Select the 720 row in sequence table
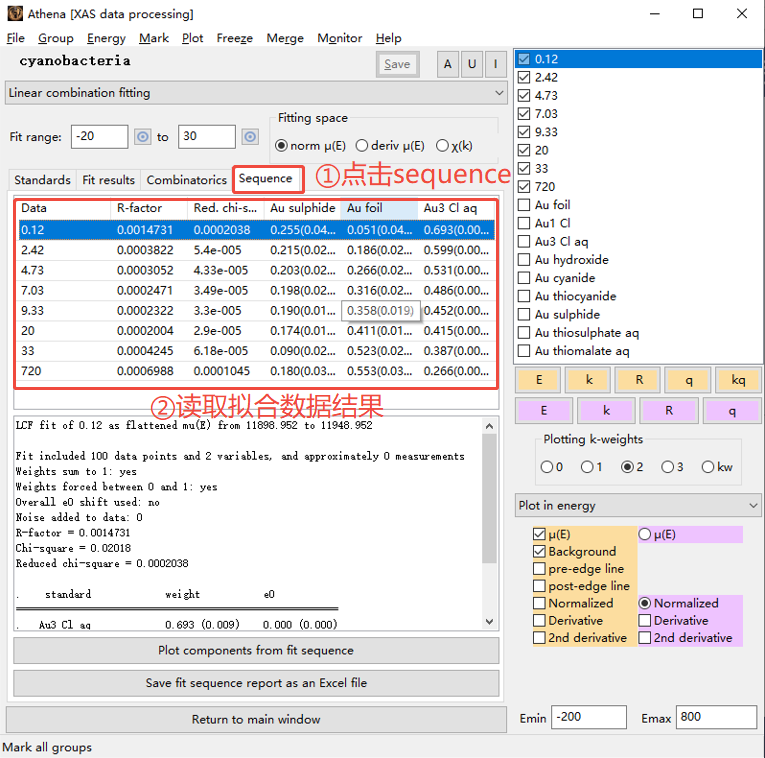Screen dimensions: 765x758 (257, 371)
